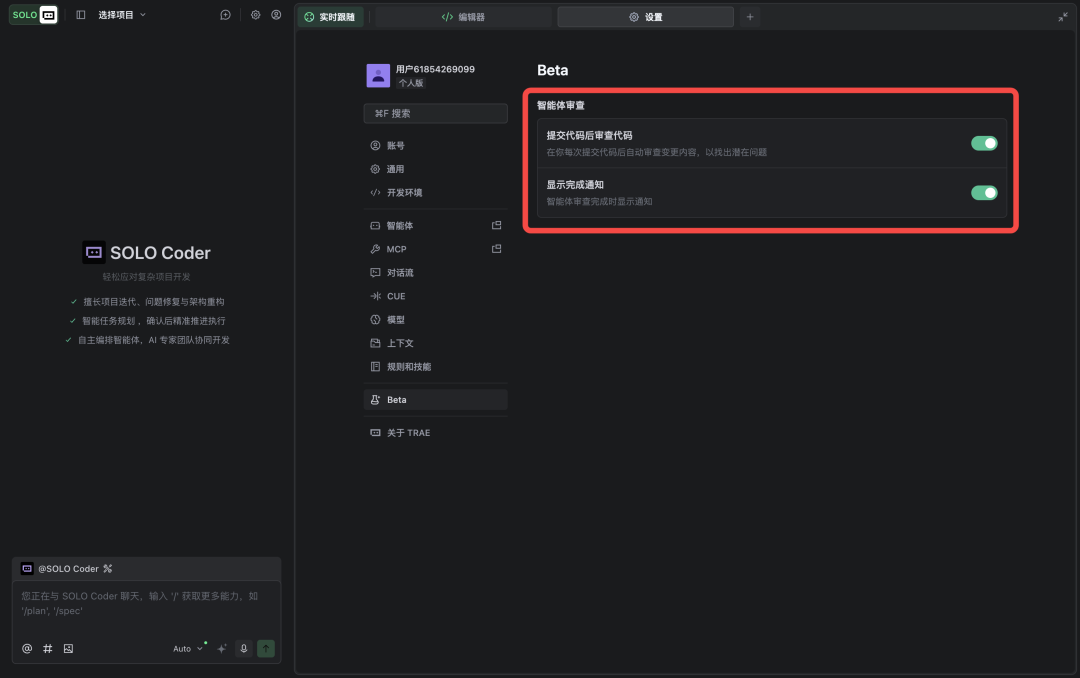Send message with green arrow button

[266, 648]
